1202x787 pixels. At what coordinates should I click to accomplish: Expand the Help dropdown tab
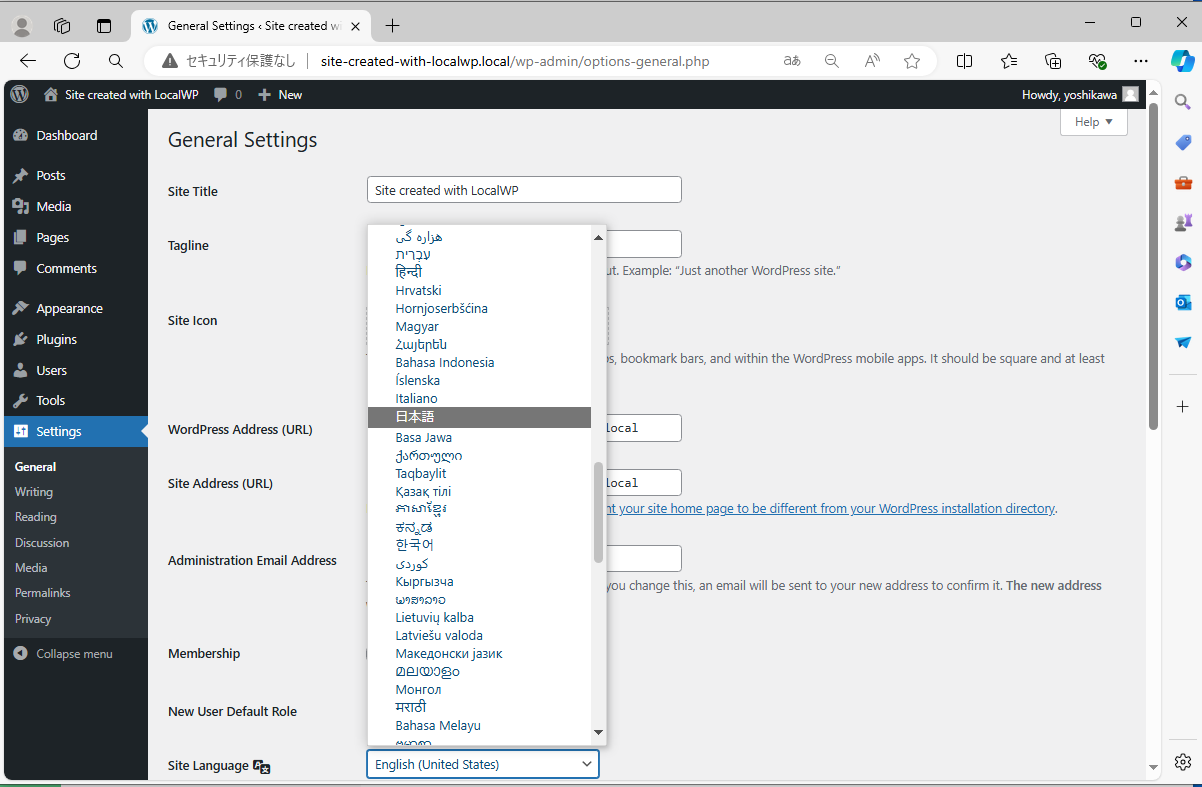(1093, 122)
